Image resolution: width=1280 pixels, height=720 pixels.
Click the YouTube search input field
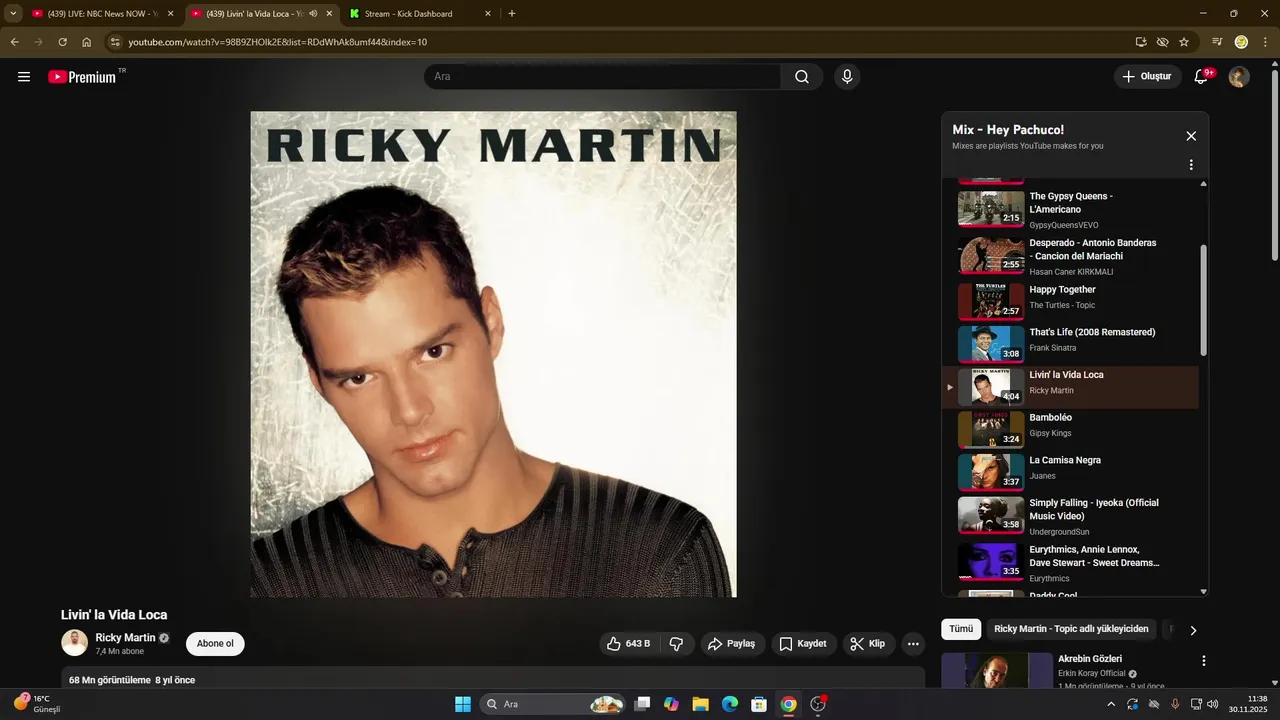[603, 77]
